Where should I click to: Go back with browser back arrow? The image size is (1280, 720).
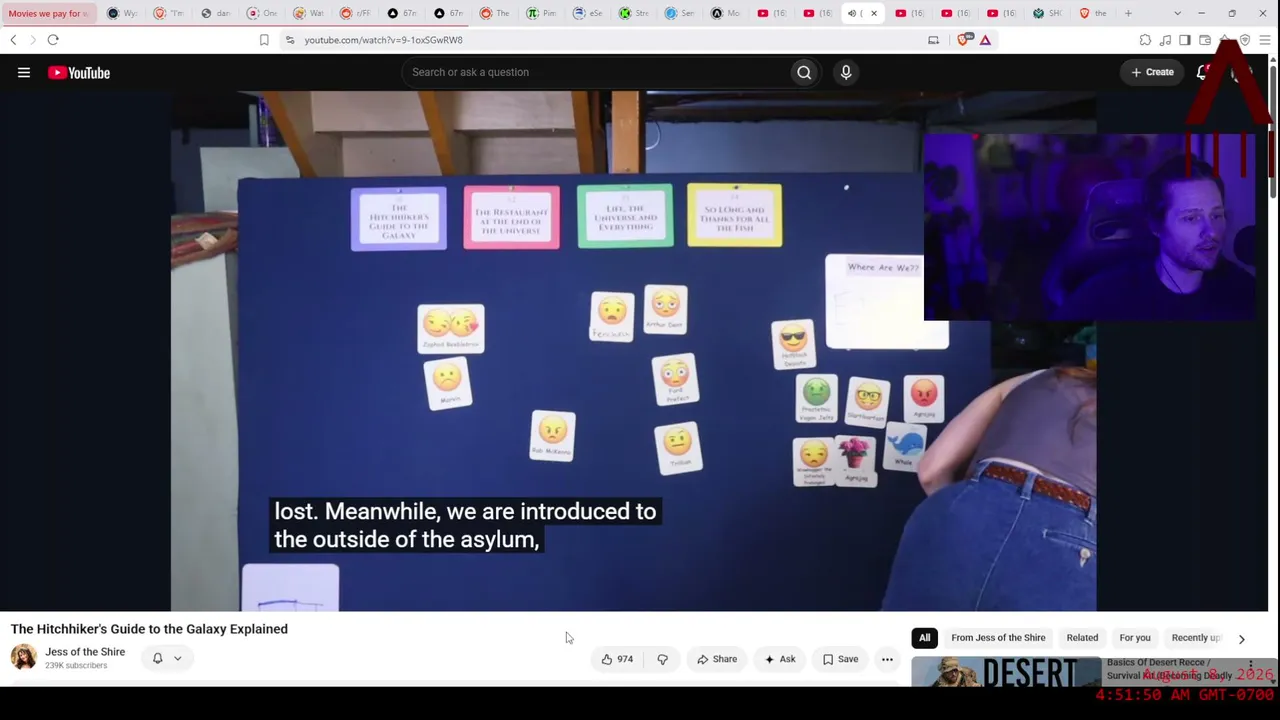(13, 40)
